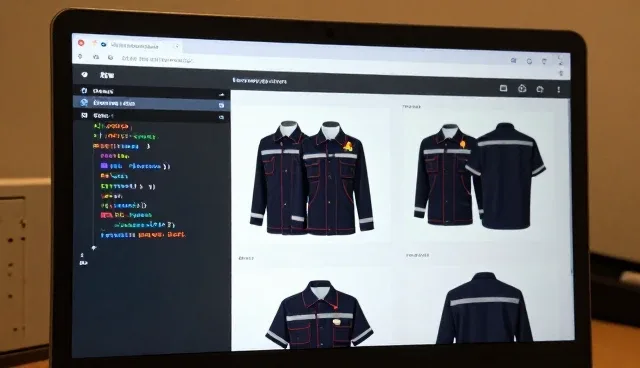Select the active browser tab

pyautogui.click(x=136, y=45)
